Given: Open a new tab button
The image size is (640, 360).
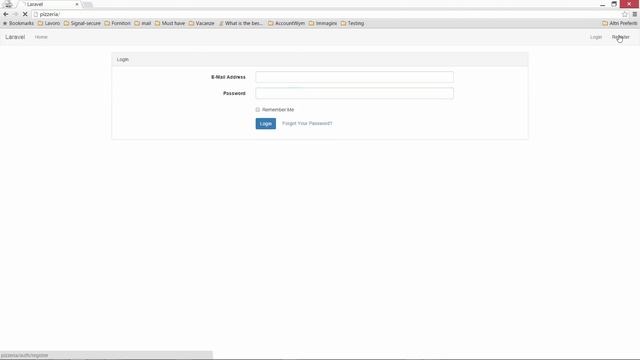Looking at the screenshot, I should click(x=87, y=4).
